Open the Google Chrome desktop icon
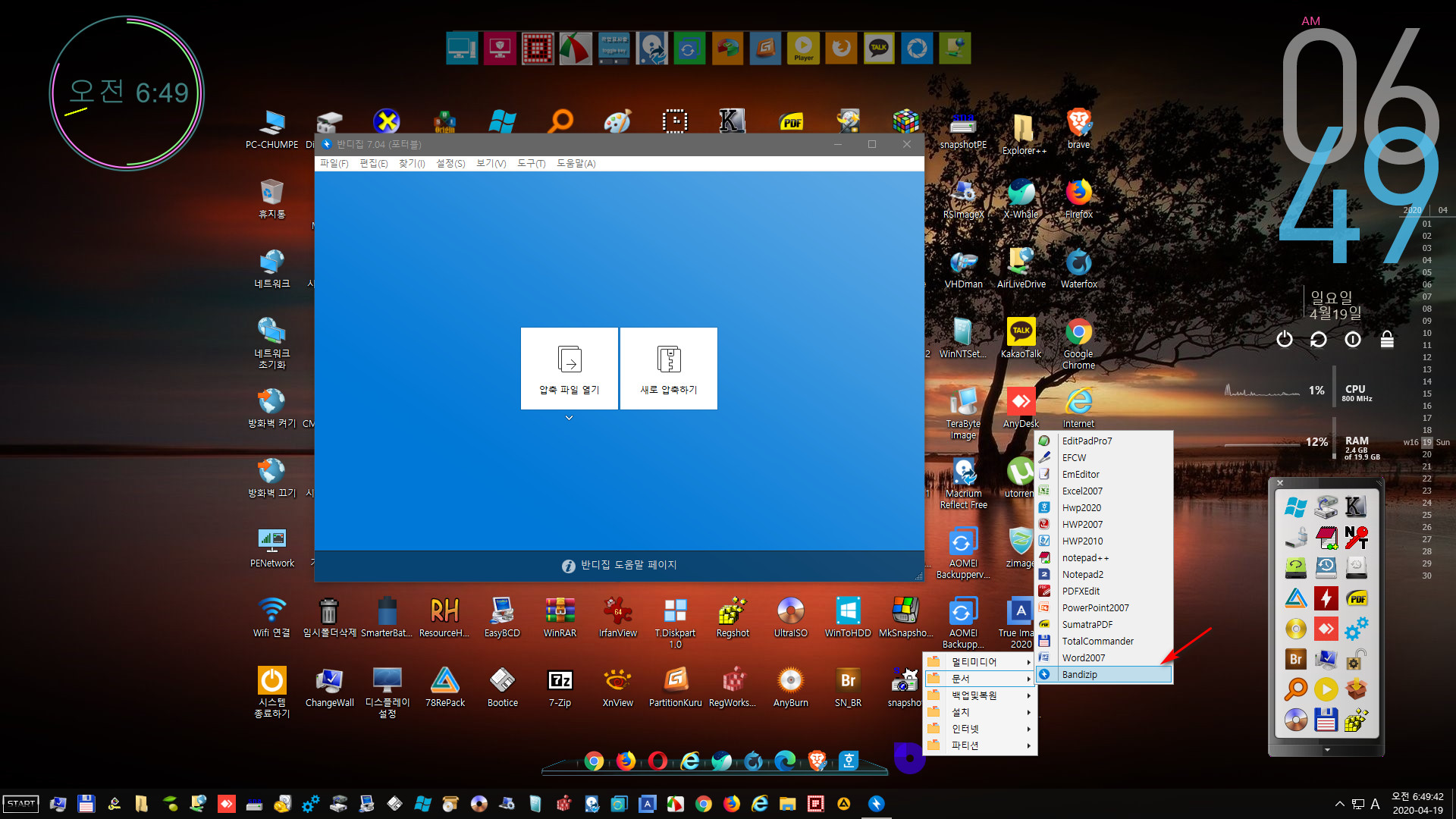The height and width of the screenshot is (819, 1456). coord(1078,343)
